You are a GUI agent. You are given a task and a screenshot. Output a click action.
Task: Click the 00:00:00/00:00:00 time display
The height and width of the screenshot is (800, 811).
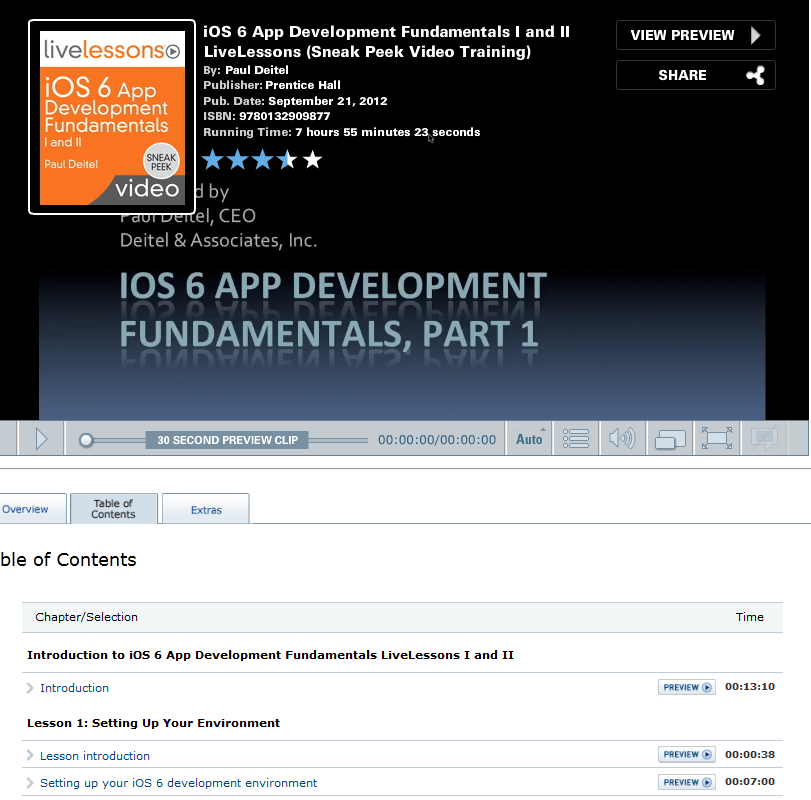(x=437, y=440)
